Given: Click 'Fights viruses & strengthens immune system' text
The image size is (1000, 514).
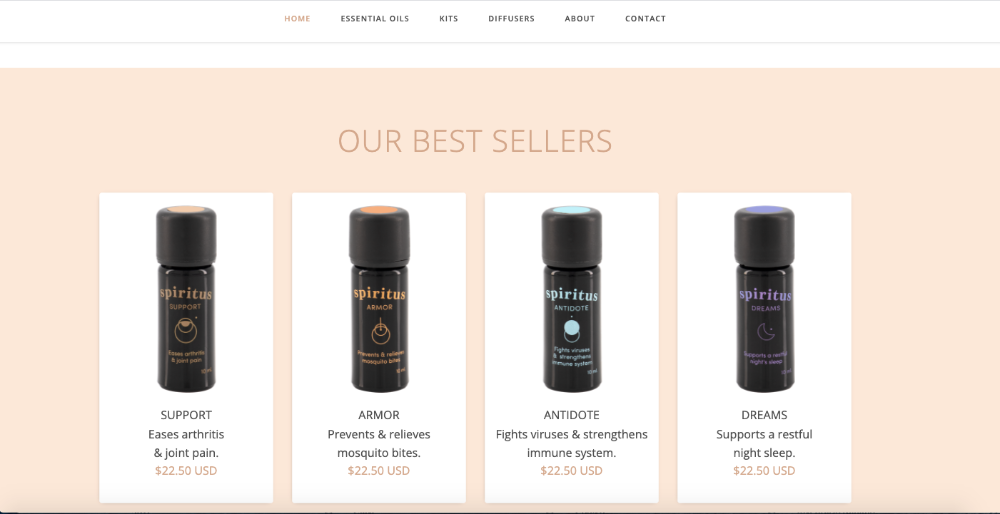Looking at the screenshot, I should [x=571, y=443].
